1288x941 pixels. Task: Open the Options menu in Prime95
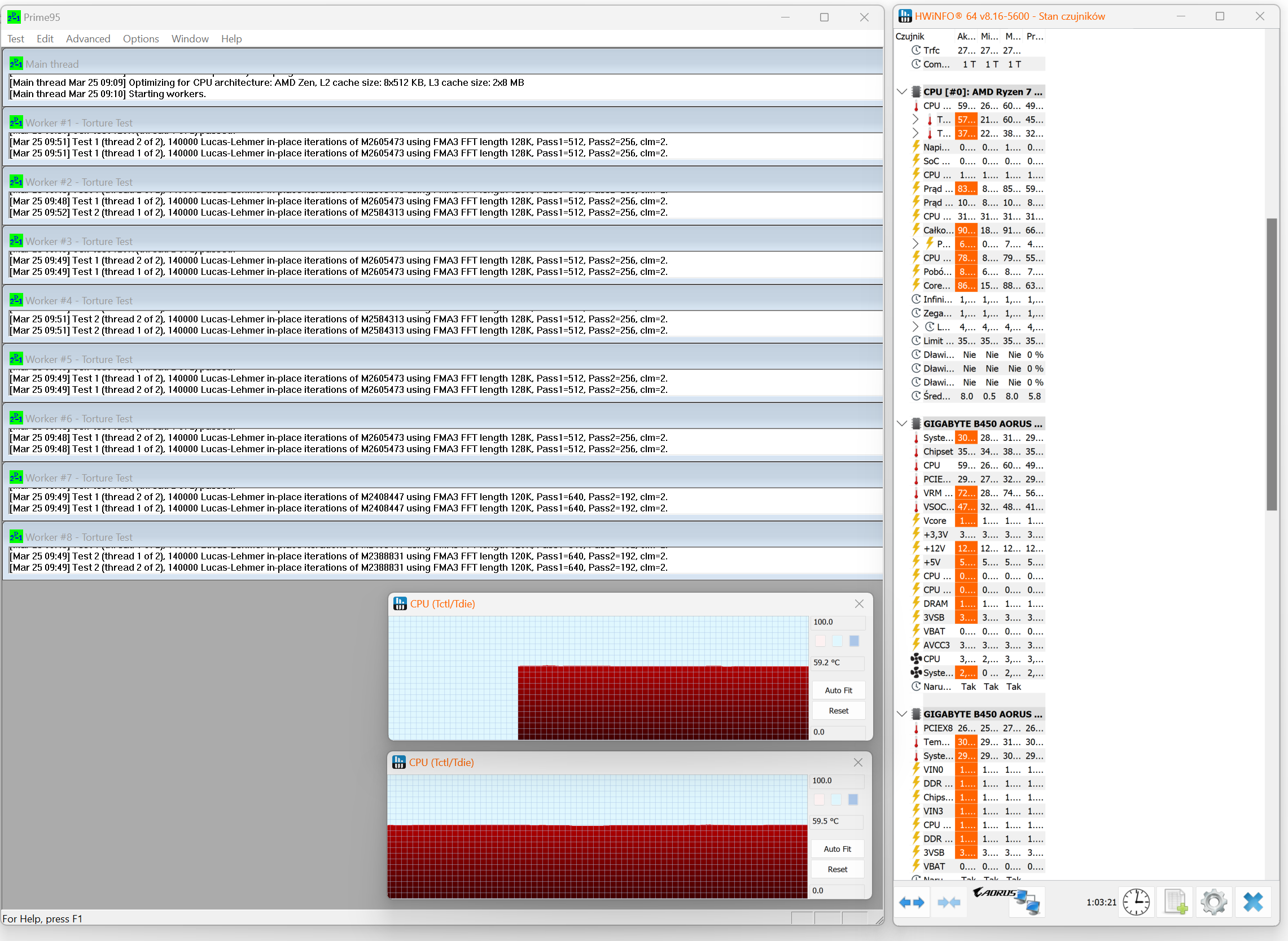tap(141, 39)
